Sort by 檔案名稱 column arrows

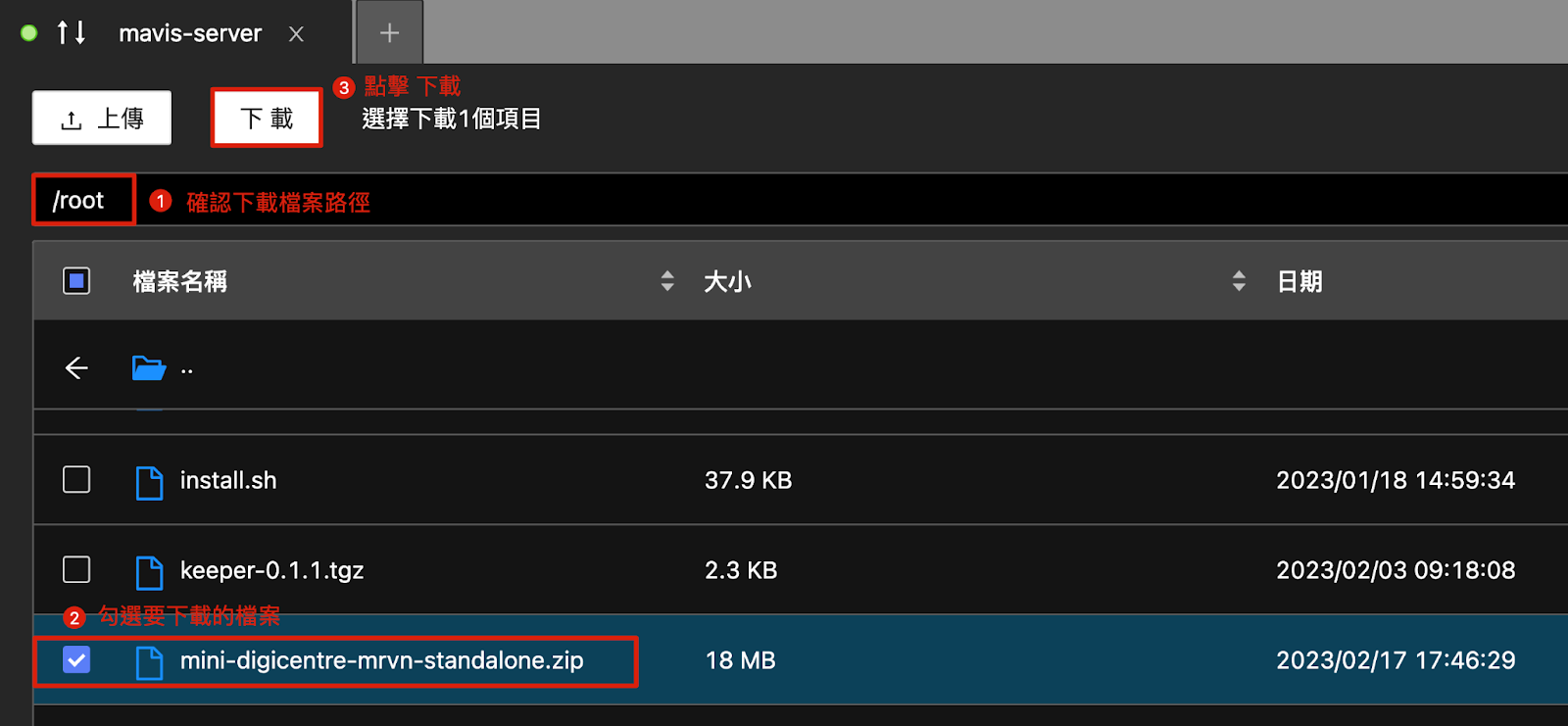(x=667, y=281)
